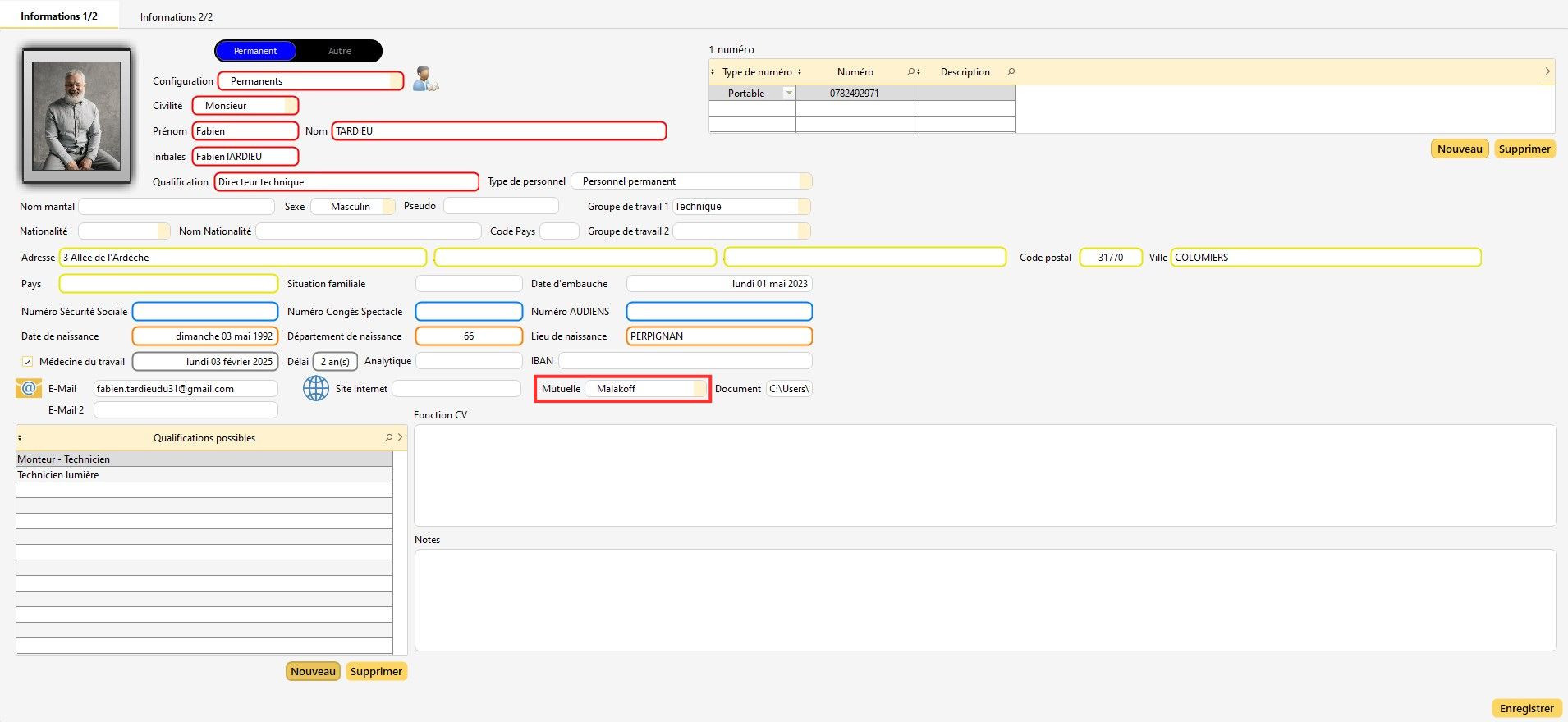This screenshot has width=1568, height=722.
Task: Search within Qualifications possibles using magnifier
Action: pos(388,438)
